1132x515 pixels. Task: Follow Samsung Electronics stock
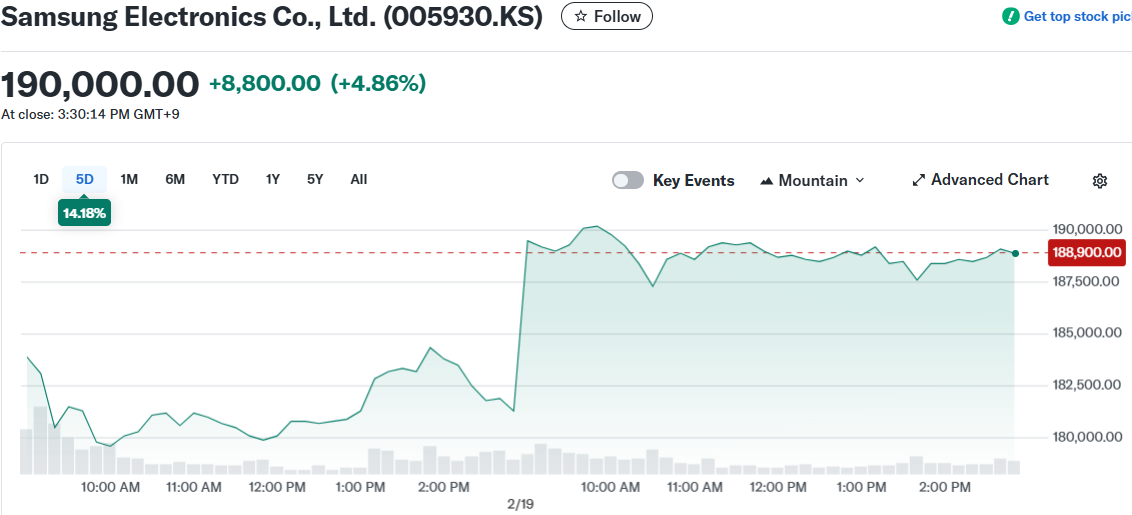[607, 17]
